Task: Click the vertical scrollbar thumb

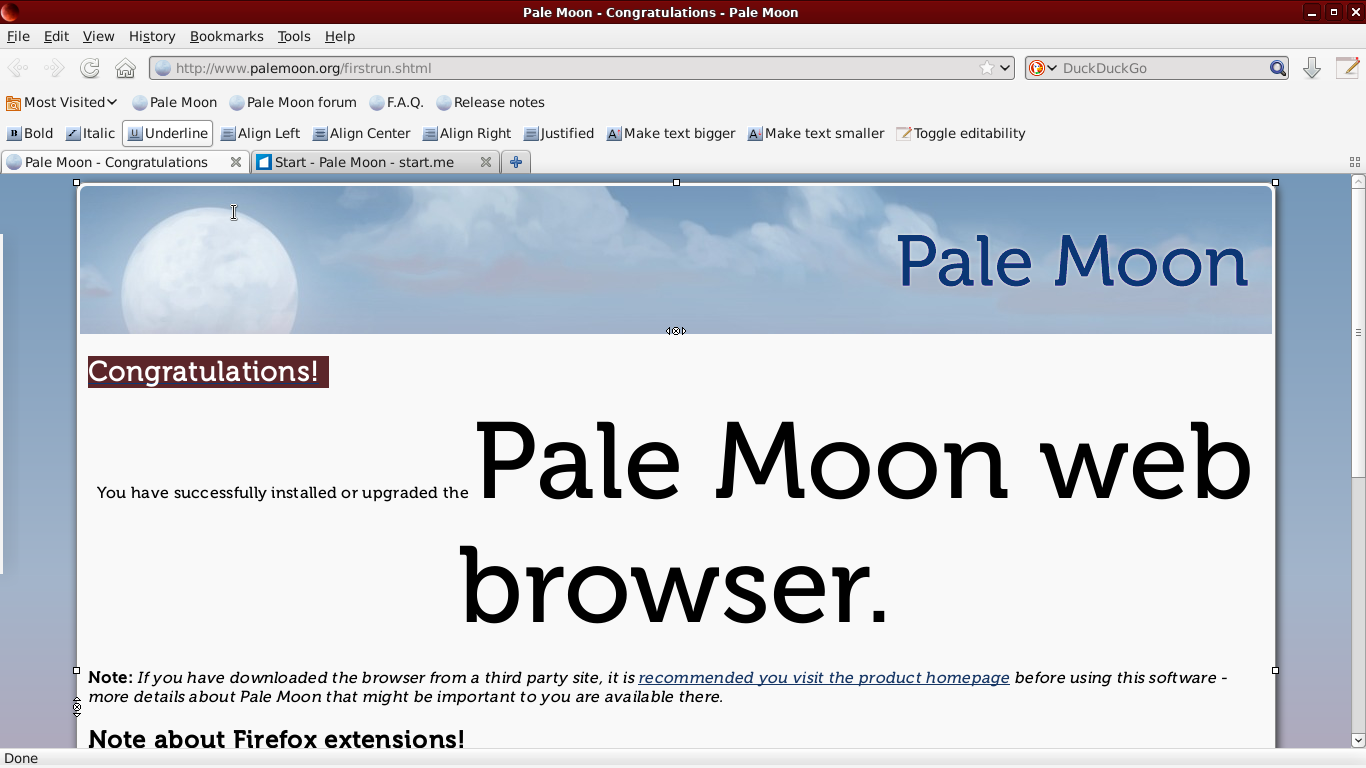Action: (1358, 332)
